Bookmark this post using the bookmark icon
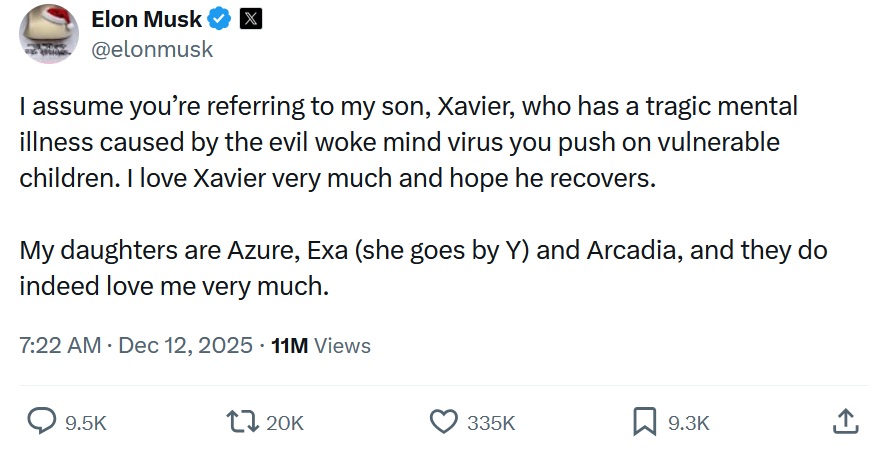Image resolution: width=885 pixels, height=456 pixels. point(645,423)
